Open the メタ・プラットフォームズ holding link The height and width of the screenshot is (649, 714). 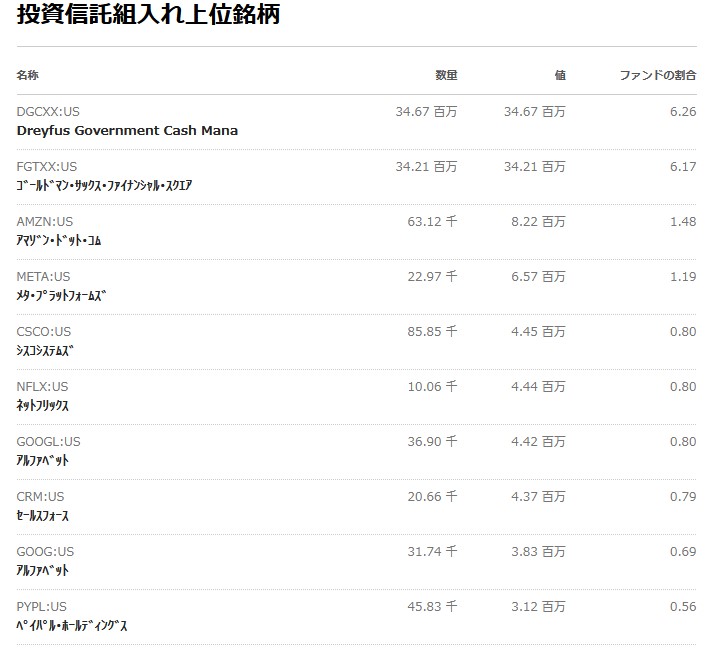(61, 295)
